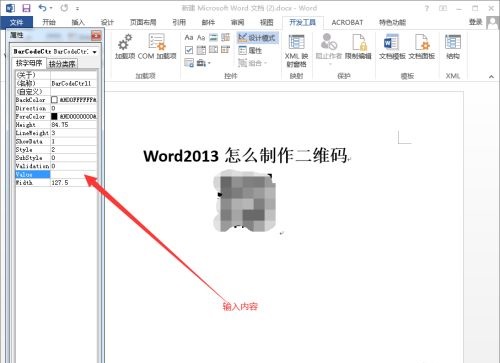Insert a Picture content control

coord(213,37)
